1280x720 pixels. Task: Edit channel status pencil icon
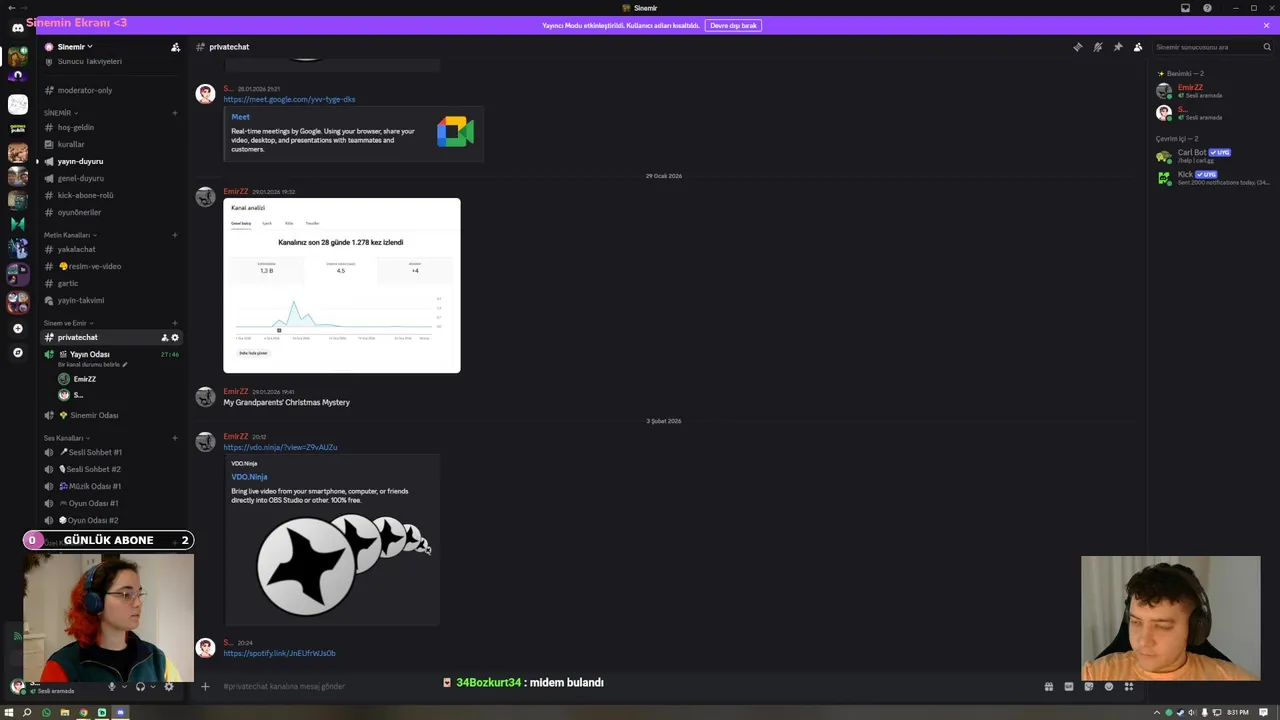pyautogui.click(x=125, y=364)
